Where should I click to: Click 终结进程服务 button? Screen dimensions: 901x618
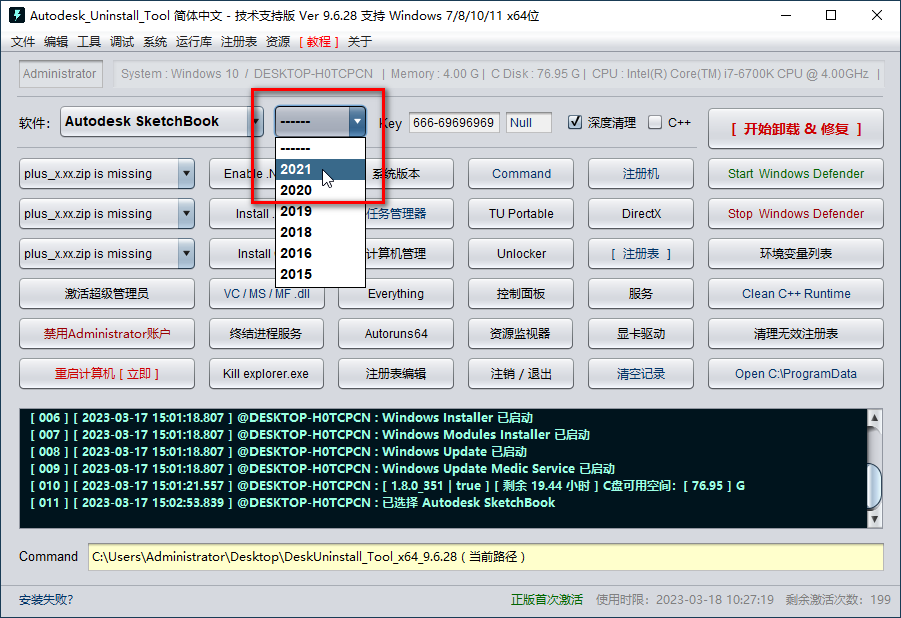(x=266, y=333)
